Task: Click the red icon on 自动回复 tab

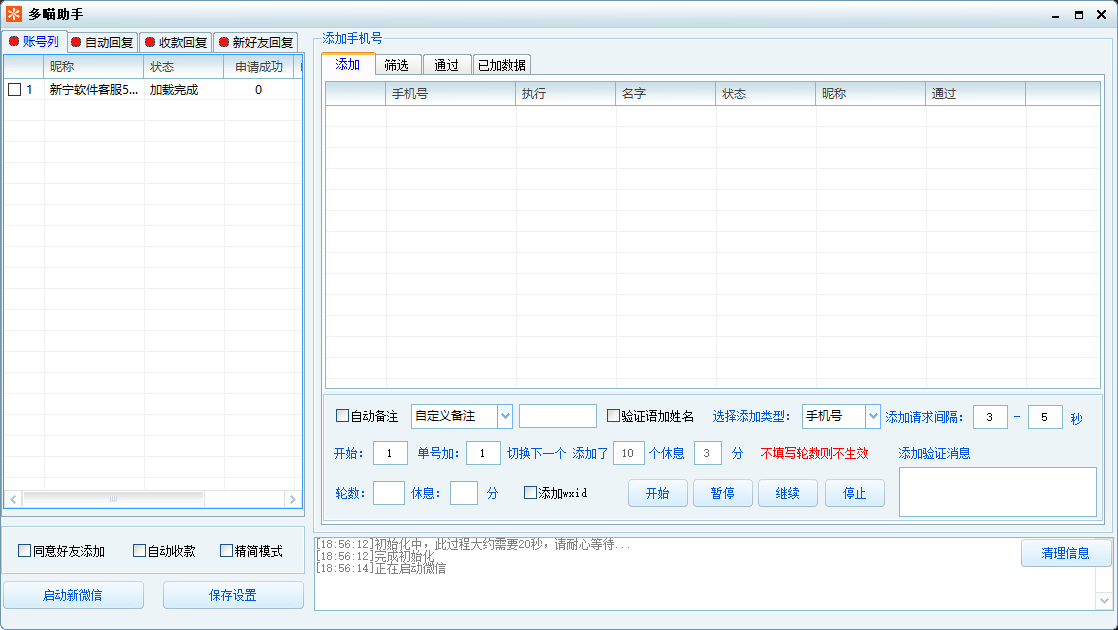Action: click(76, 42)
